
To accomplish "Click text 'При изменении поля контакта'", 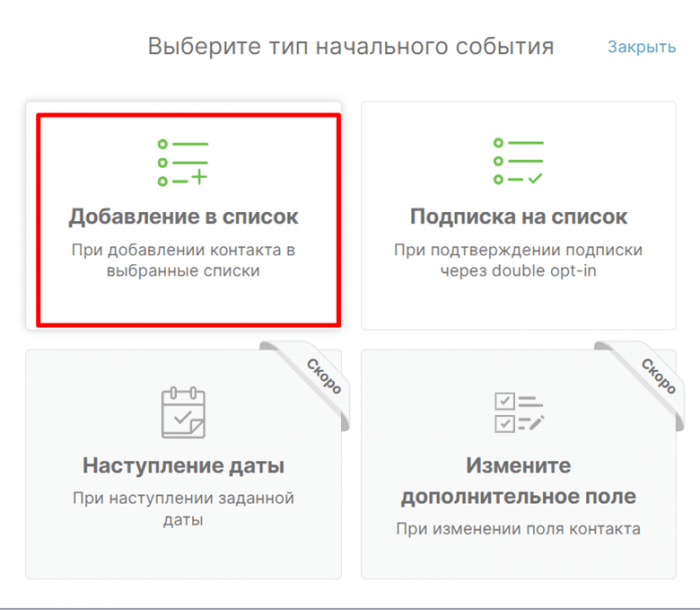I will [518, 529].
